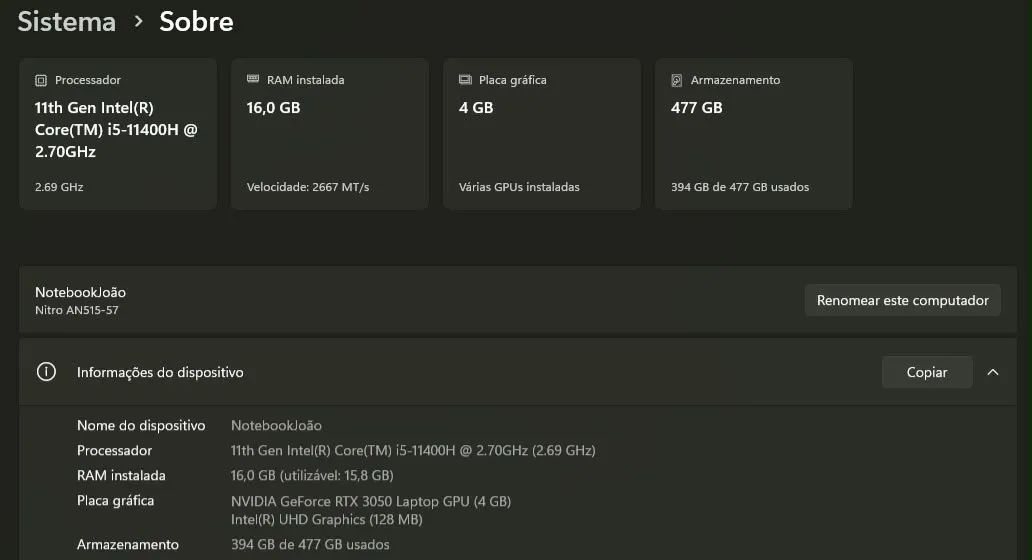Click Várias GPUs instaladas text
This screenshot has width=1032, height=560.
click(519, 187)
